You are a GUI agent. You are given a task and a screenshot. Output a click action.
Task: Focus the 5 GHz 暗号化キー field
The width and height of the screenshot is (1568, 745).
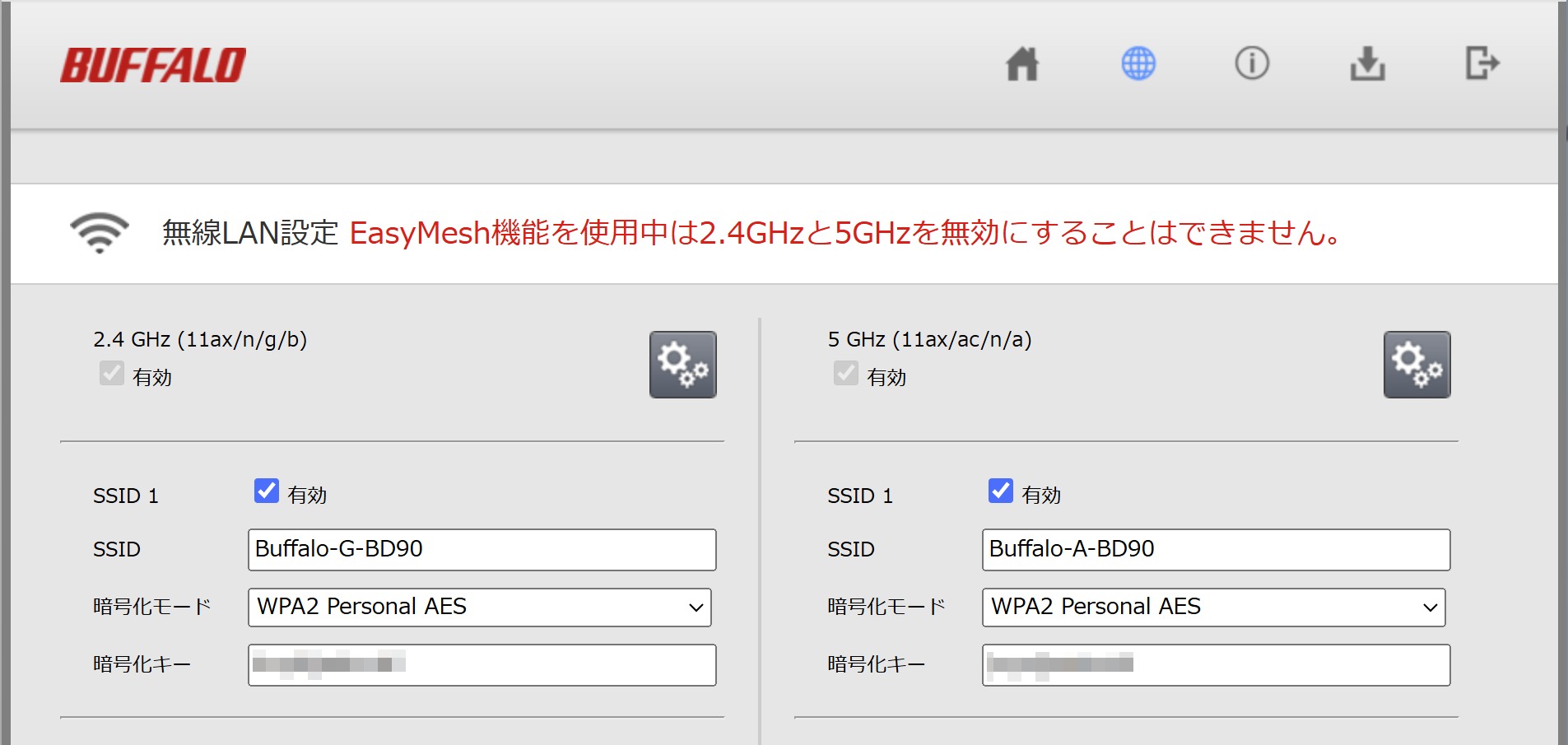pyautogui.click(x=1217, y=665)
